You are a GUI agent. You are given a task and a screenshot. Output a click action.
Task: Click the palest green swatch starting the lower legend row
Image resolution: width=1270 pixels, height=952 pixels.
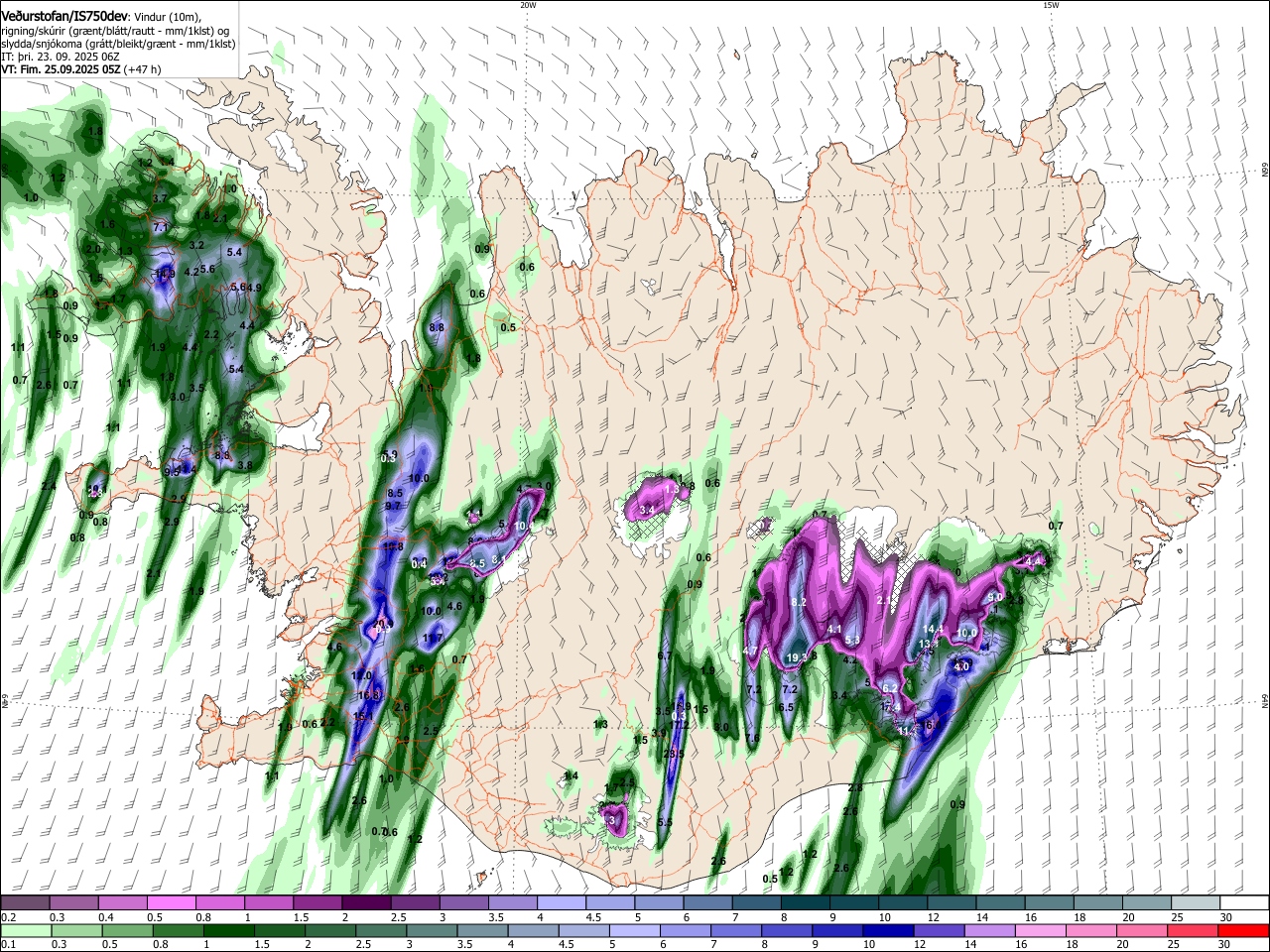click(x=25, y=930)
